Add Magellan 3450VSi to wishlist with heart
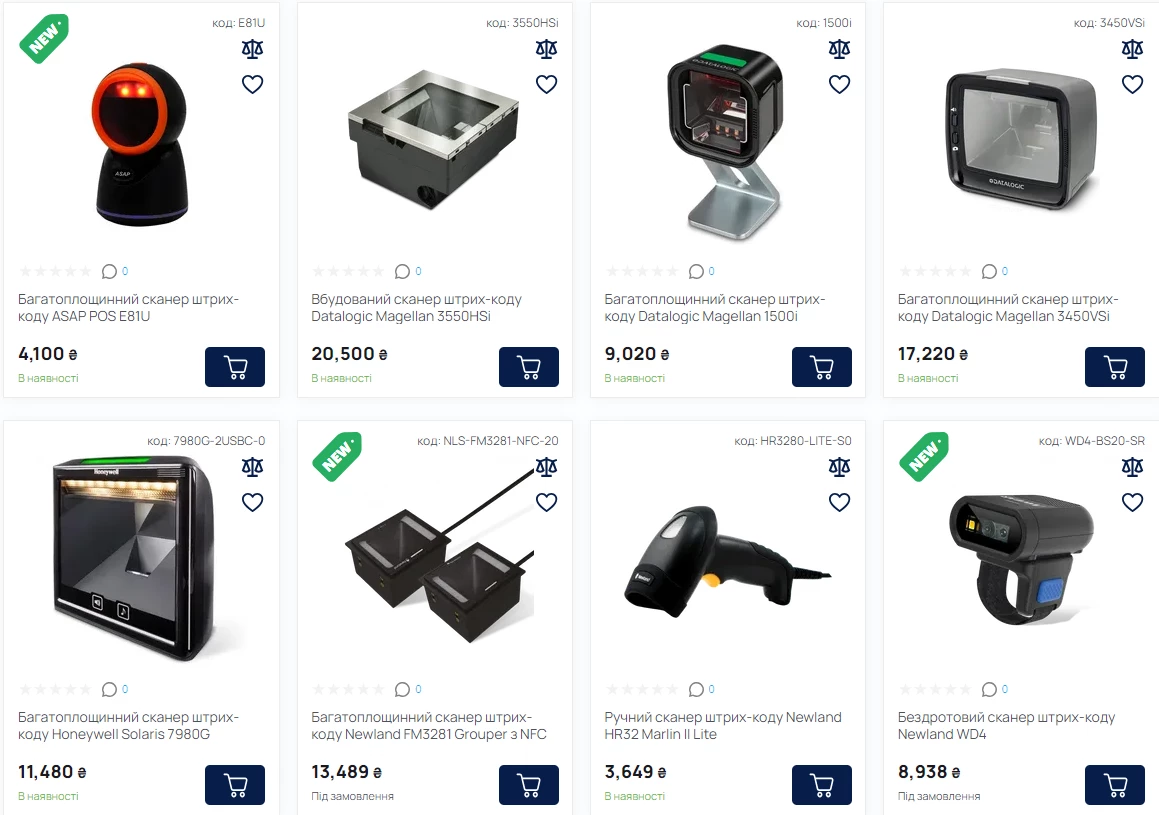Image resolution: width=1159 pixels, height=815 pixels. coord(1132,84)
